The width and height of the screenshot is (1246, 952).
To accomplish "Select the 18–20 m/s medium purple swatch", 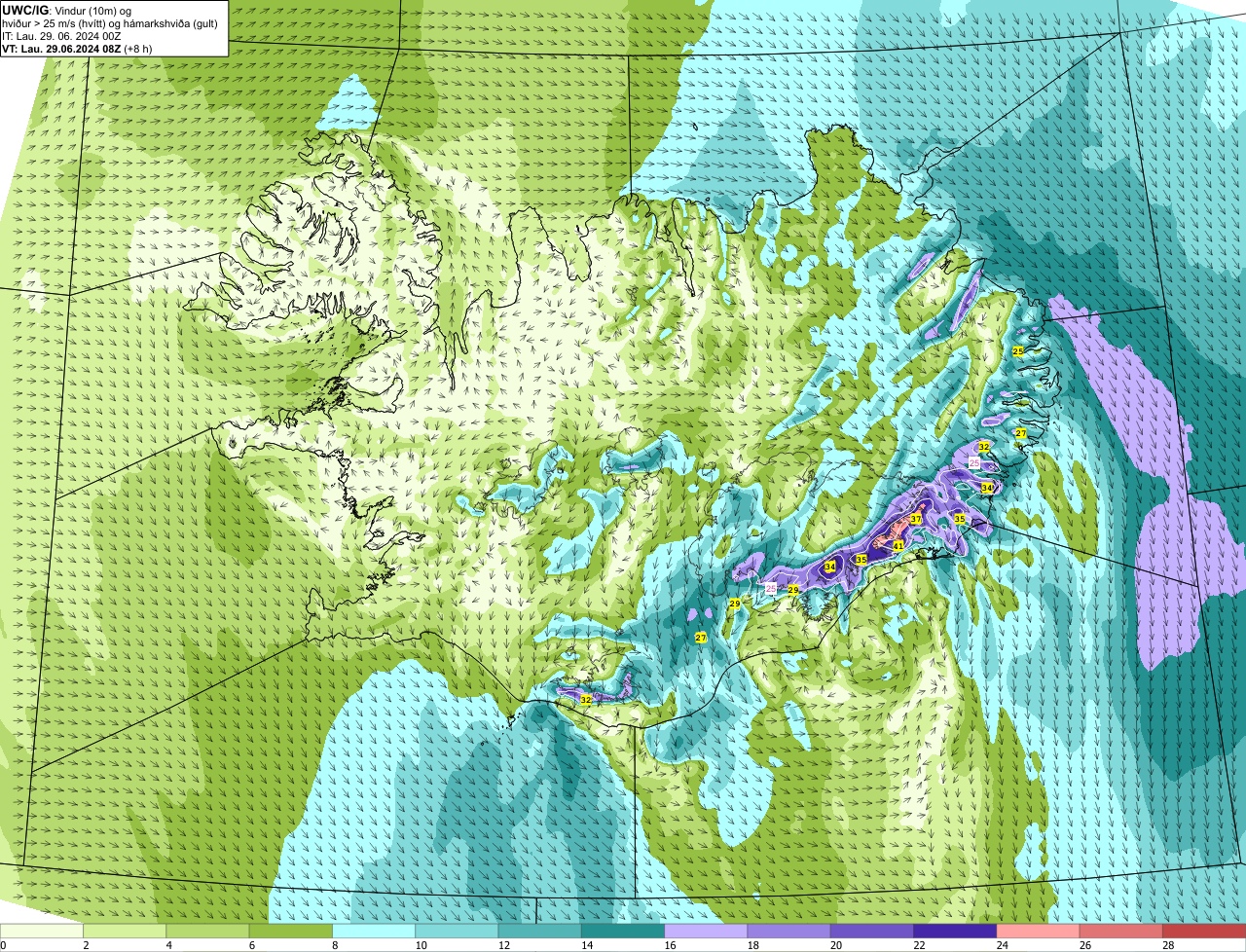I will coord(789,931).
